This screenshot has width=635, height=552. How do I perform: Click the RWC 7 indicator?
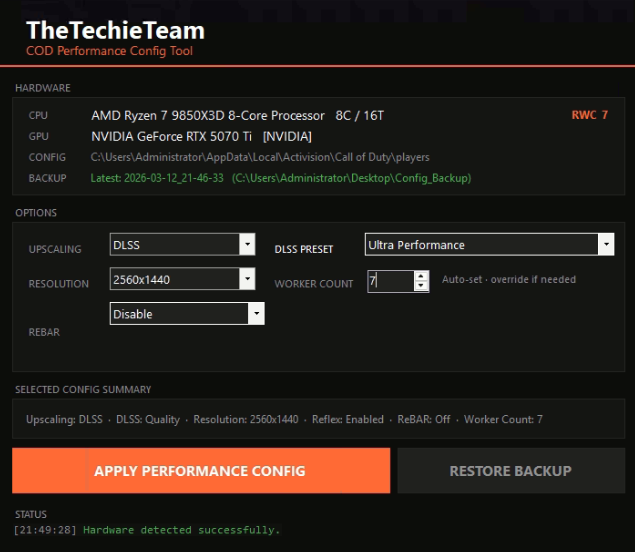(x=589, y=115)
